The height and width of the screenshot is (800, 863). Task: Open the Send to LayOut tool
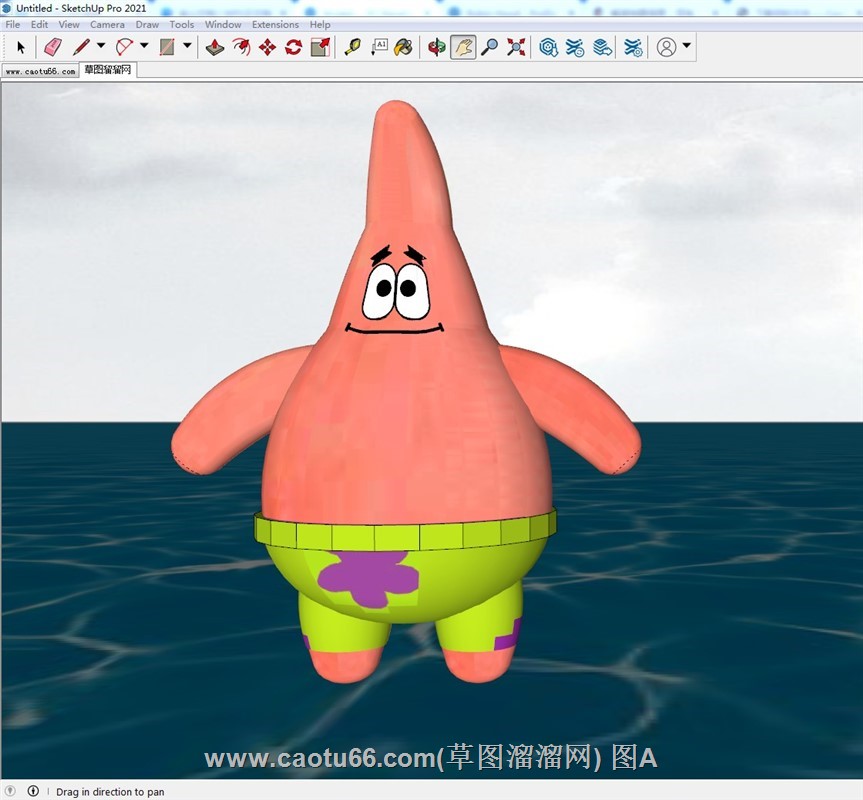coord(602,47)
